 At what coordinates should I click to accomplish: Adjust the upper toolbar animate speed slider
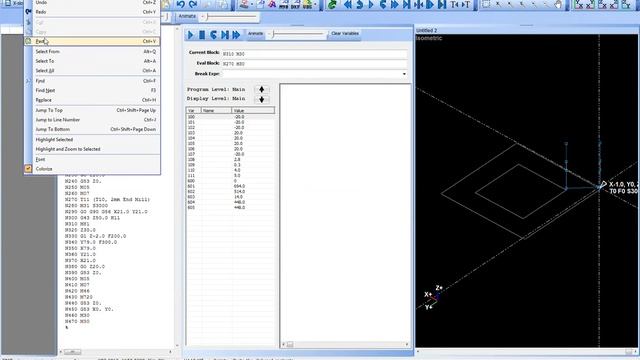(x=230, y=17)
